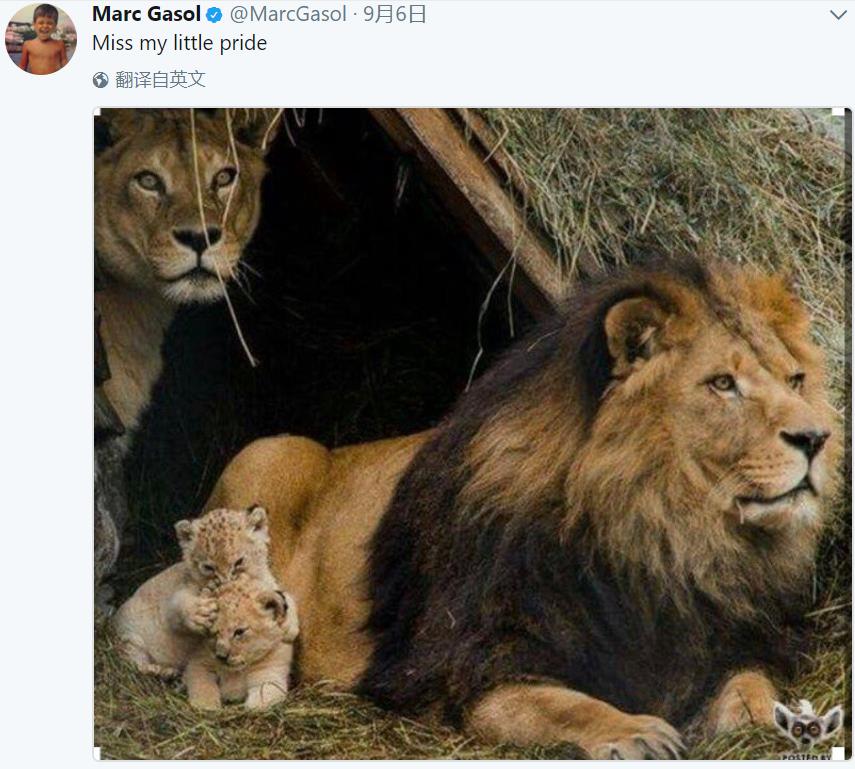Expand the tweet options chevron
Image resolution: width=855 pixels, height=769 pixels.
pyautogui.click(x=838, y=15)
